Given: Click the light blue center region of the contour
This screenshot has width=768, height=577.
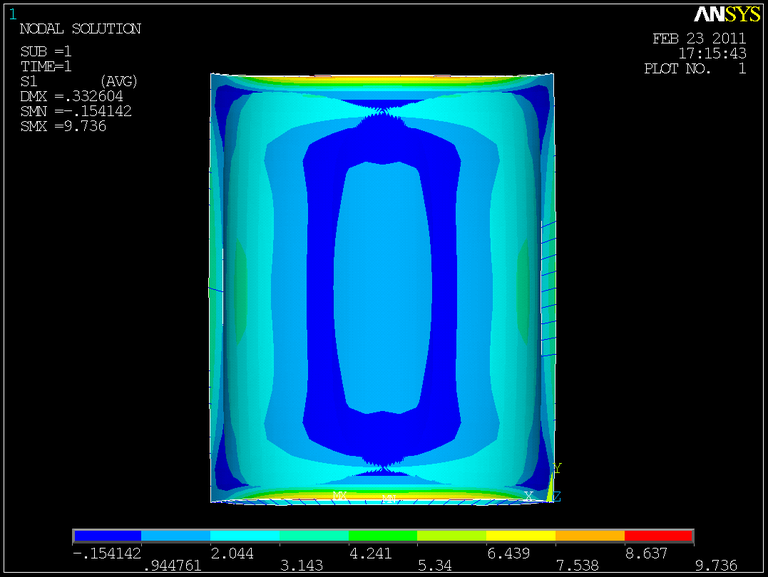Looking at the screenshot, I should pos(383,288).
